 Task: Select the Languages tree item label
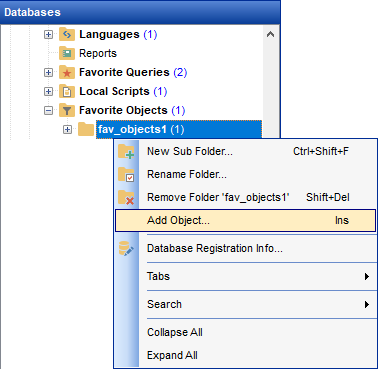pyautogui.click(x=118, y=34)
